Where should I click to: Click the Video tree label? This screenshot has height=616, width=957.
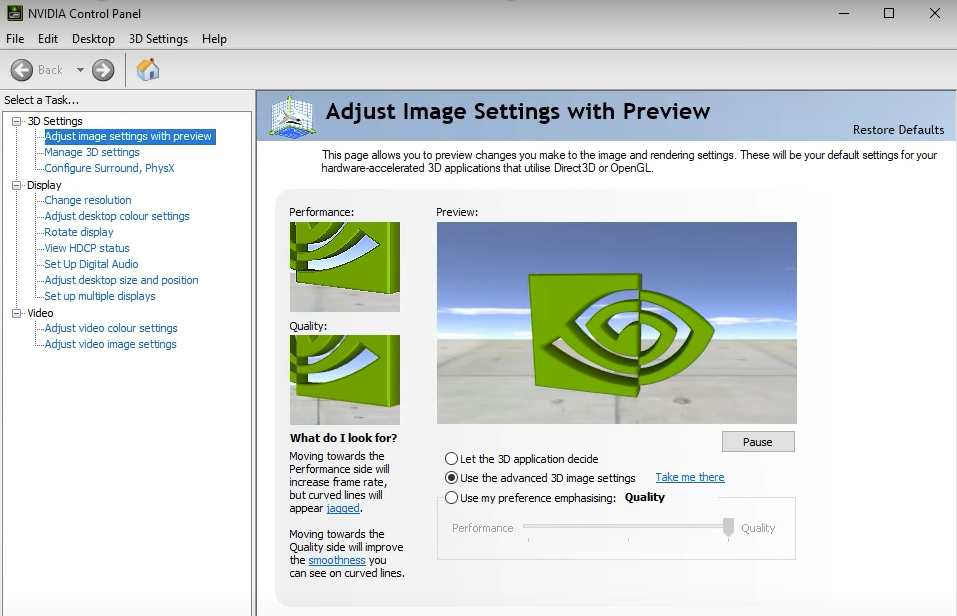coord(40,313)
